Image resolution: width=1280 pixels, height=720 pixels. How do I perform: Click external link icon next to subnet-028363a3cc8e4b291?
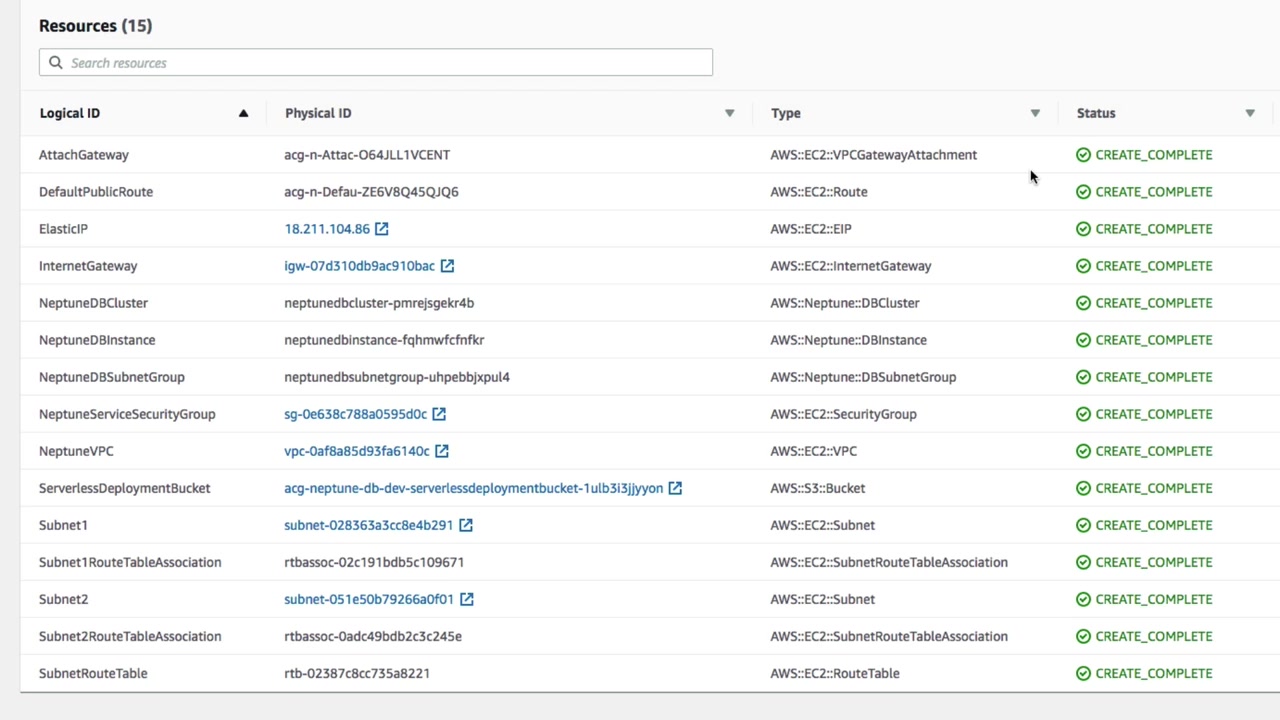[x=466, y=525]
